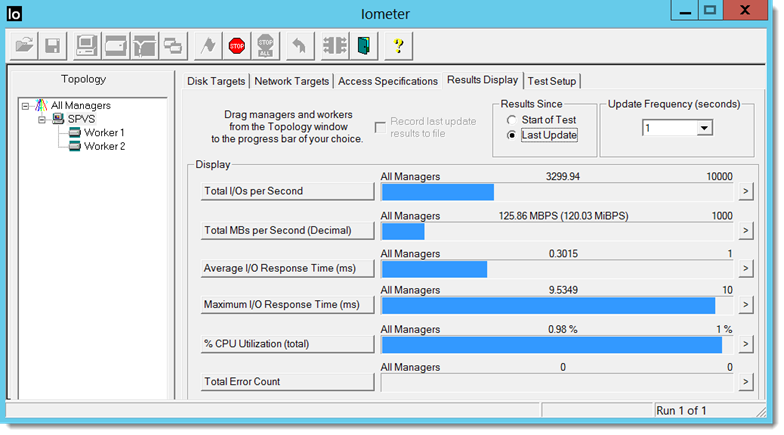Switch to Access Specifications tab
The width and height of the screenshot is (784, 435).
pyautogui.click(x=388, y=81)
